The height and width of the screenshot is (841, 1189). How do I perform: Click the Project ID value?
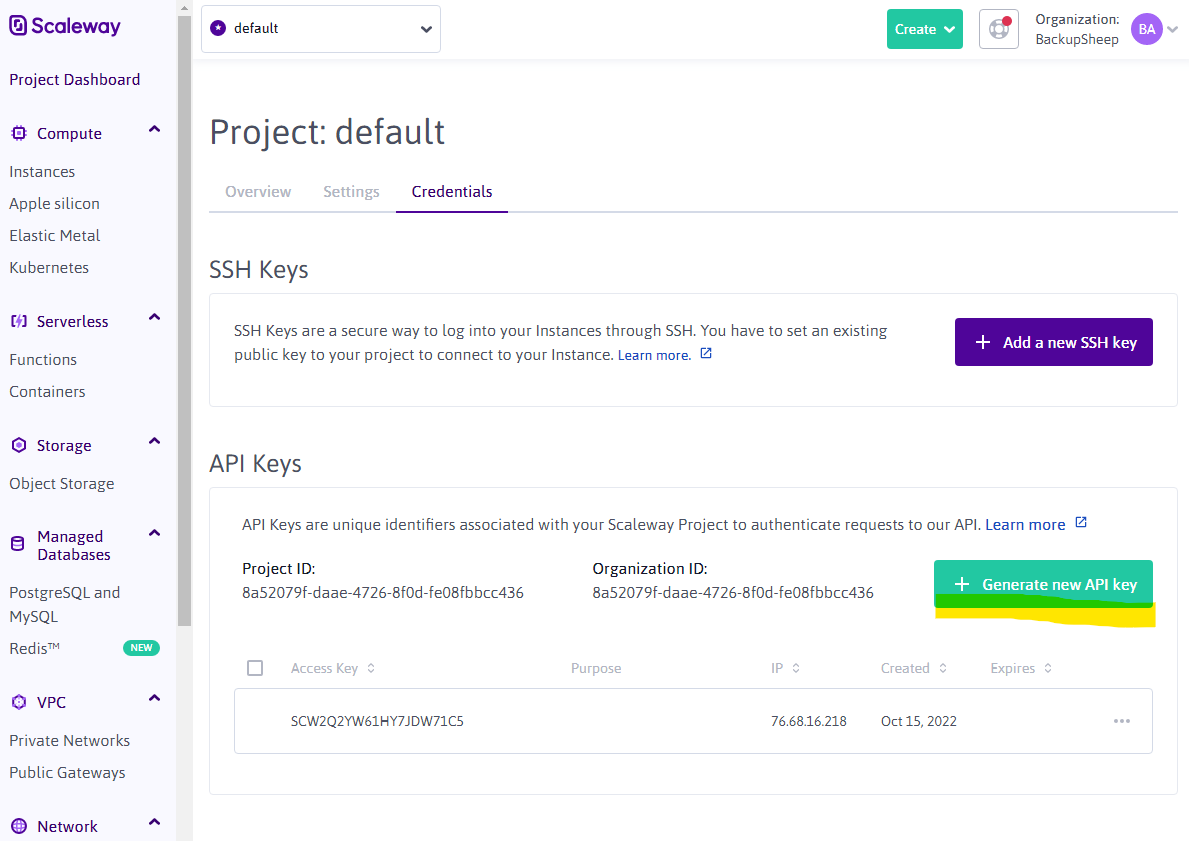[383, 592]
